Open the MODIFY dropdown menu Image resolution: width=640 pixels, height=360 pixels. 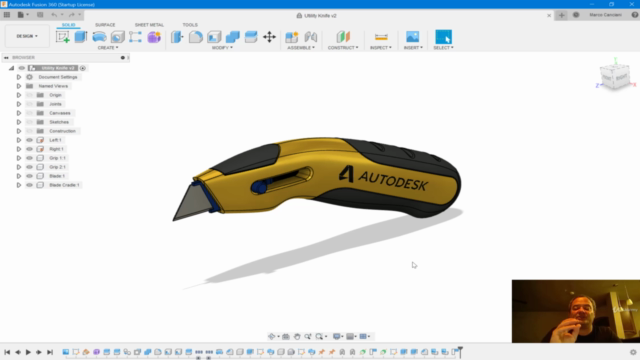coord(222,48)
